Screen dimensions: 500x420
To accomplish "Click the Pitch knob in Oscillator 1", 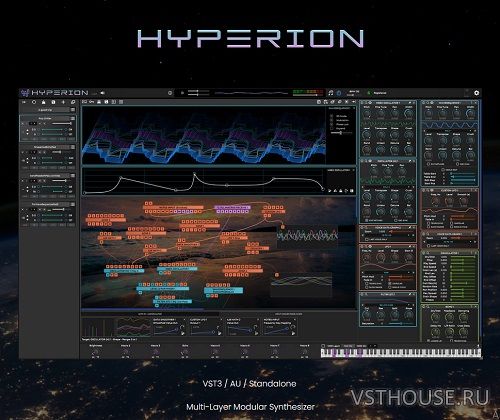I will pos(366,114).
